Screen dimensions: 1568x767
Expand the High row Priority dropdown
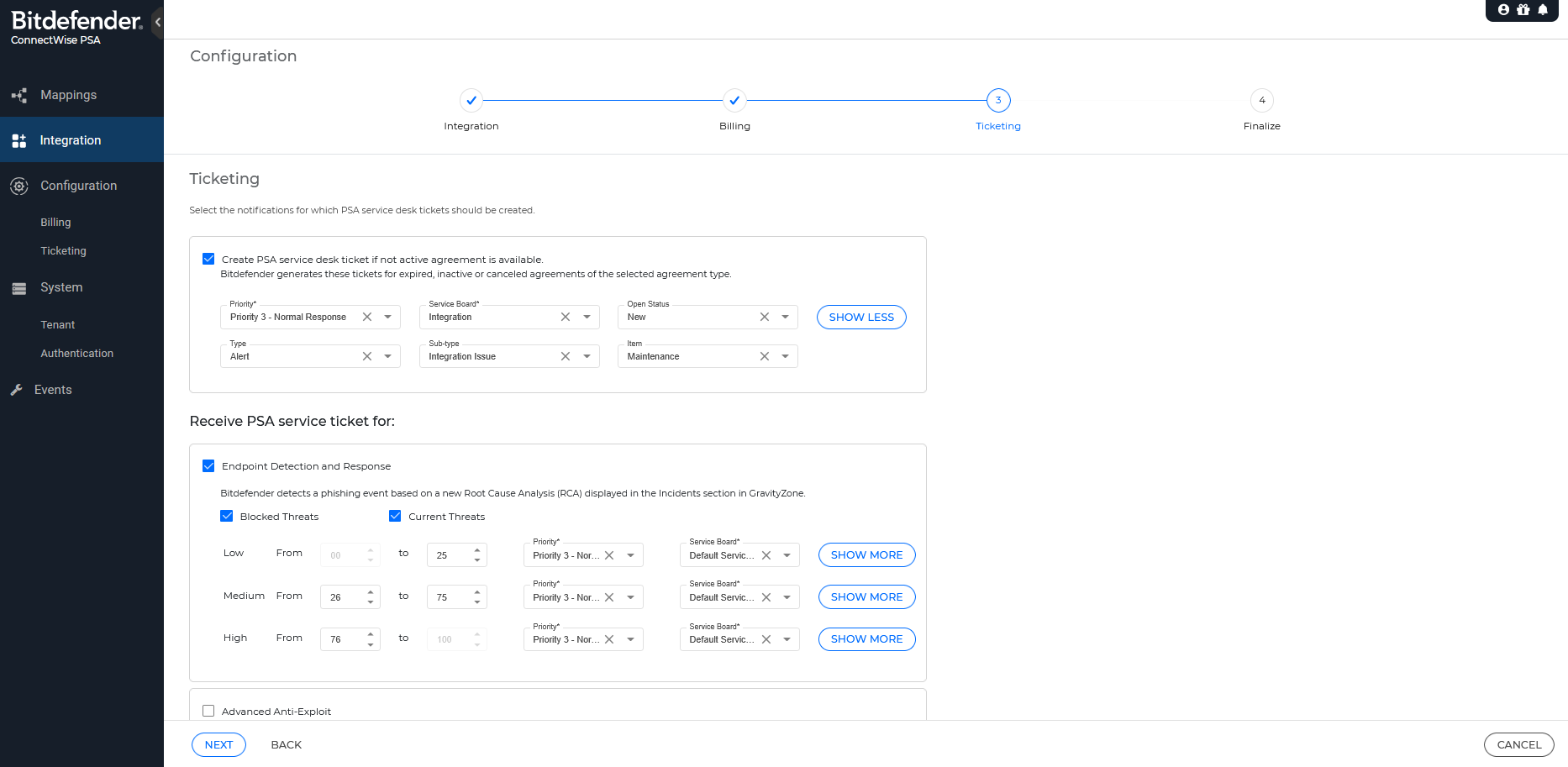tap(630, 639)
